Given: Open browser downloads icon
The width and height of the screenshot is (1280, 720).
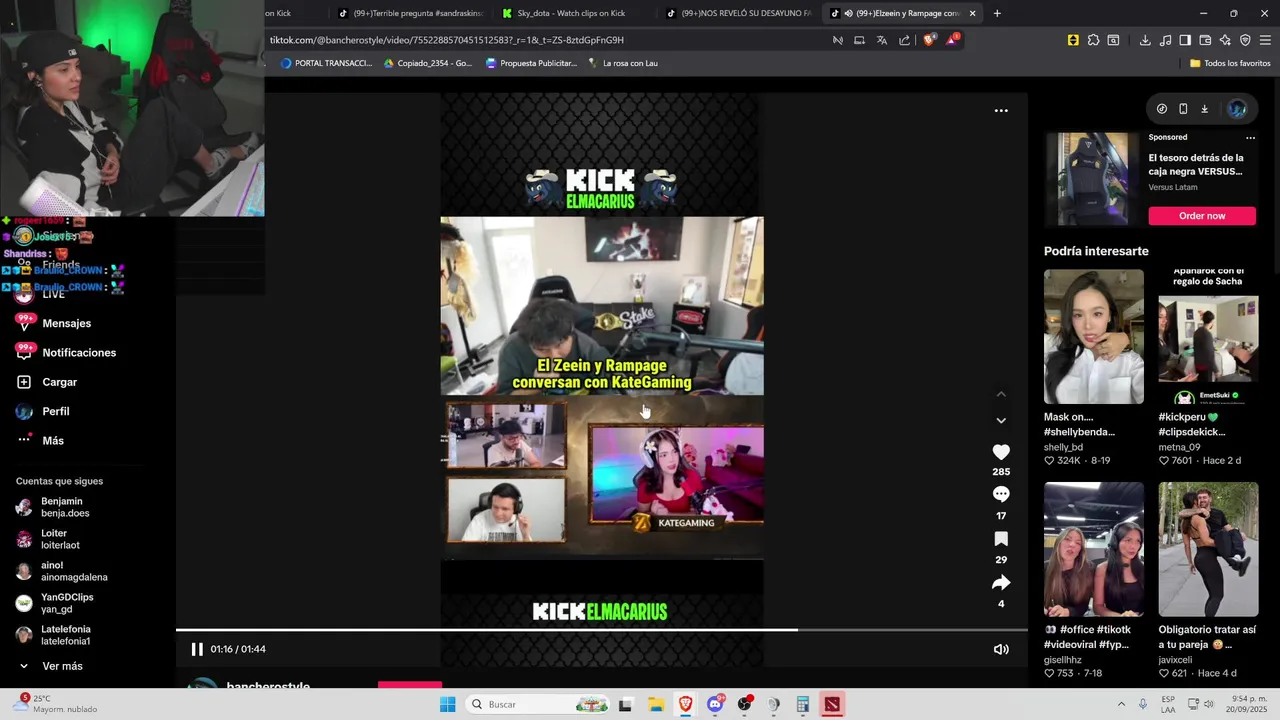Looking at the screenshot, I should (1145, 40).
